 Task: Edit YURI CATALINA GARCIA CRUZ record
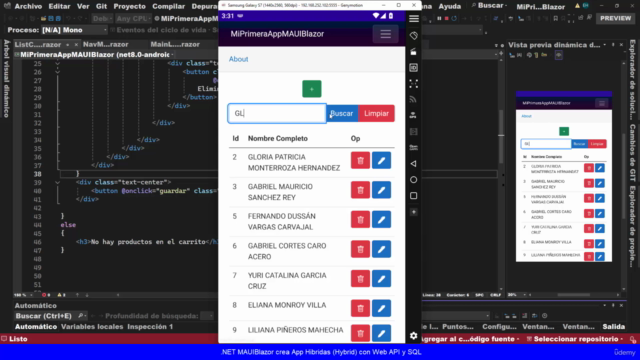381,279
